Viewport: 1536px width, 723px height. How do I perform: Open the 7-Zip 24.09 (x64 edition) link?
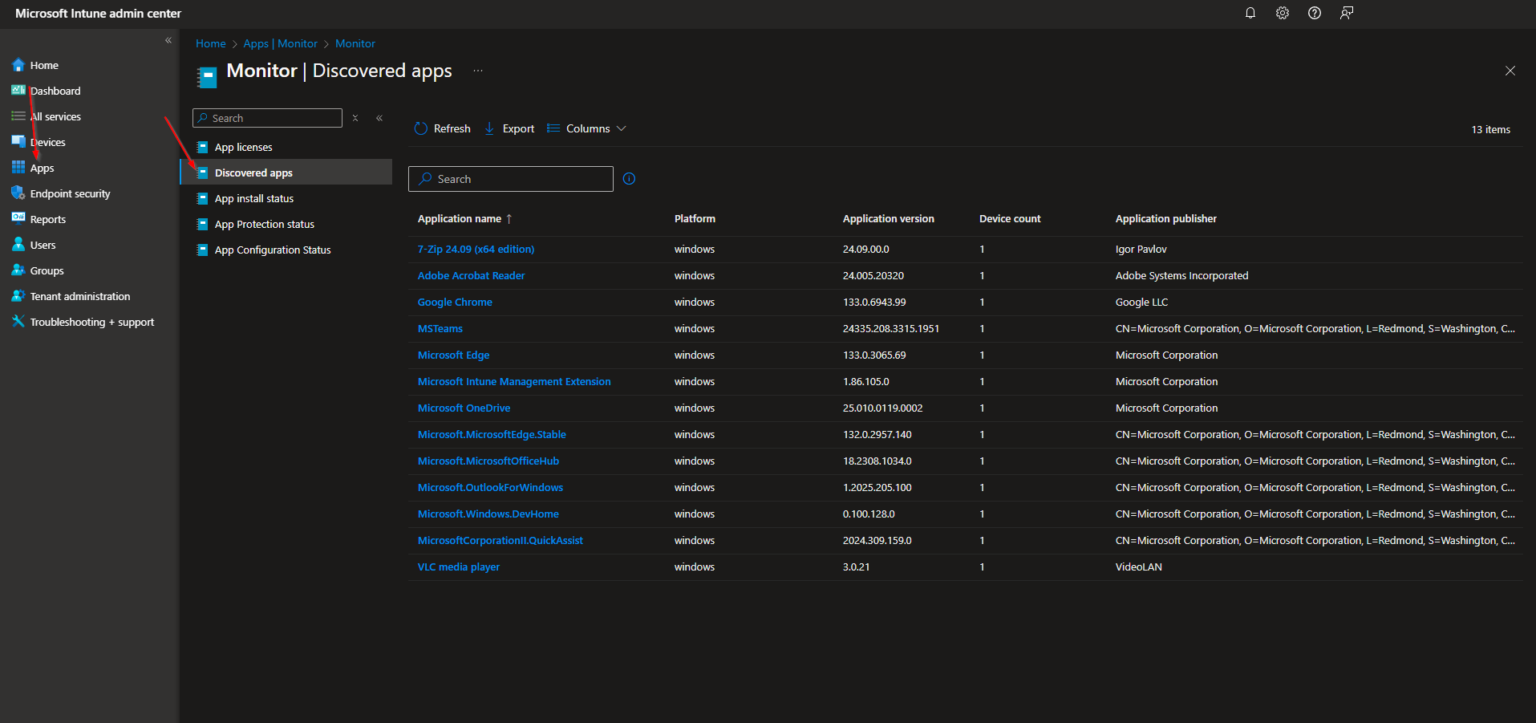[x=476, y=249]
